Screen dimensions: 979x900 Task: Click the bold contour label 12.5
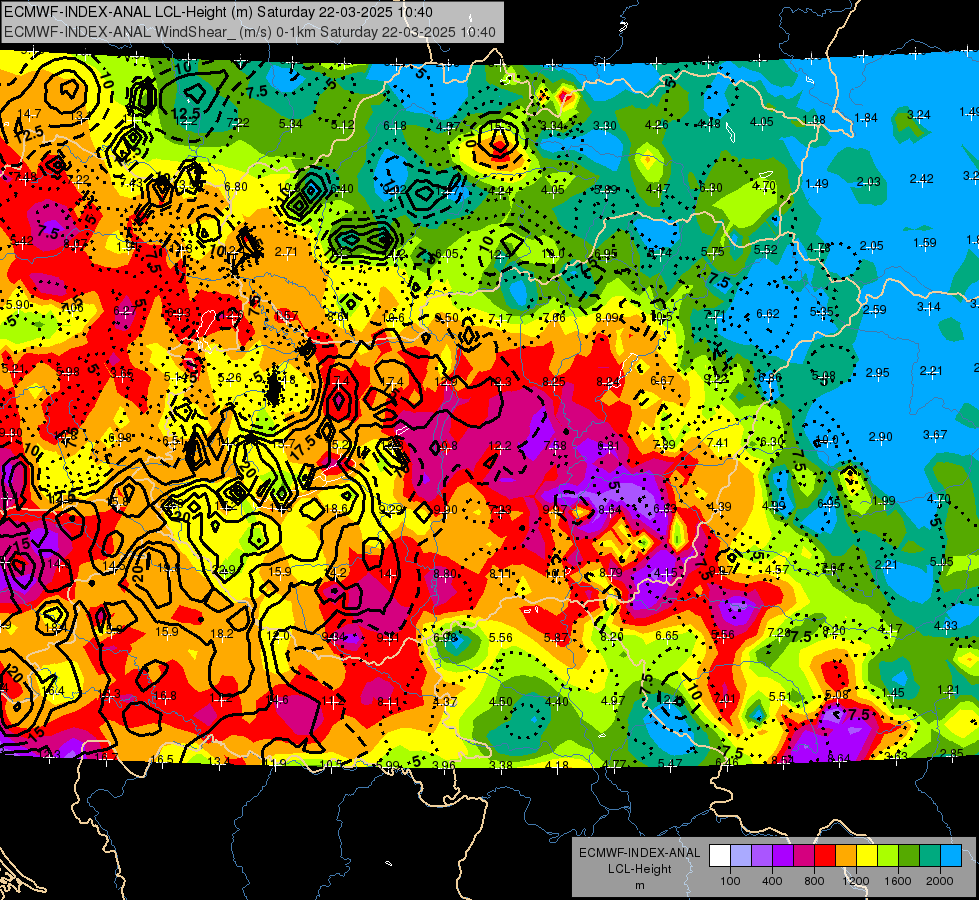click(x=185, y=113)
